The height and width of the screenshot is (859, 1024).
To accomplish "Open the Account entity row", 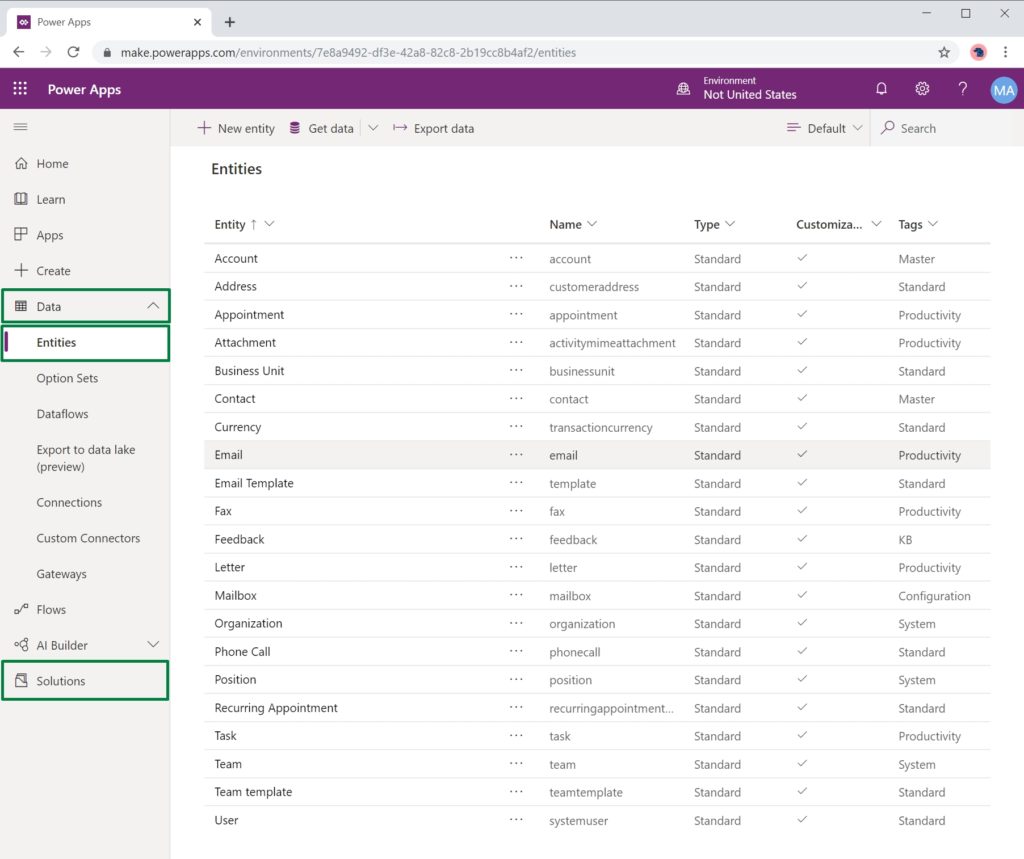I will 597,258.
